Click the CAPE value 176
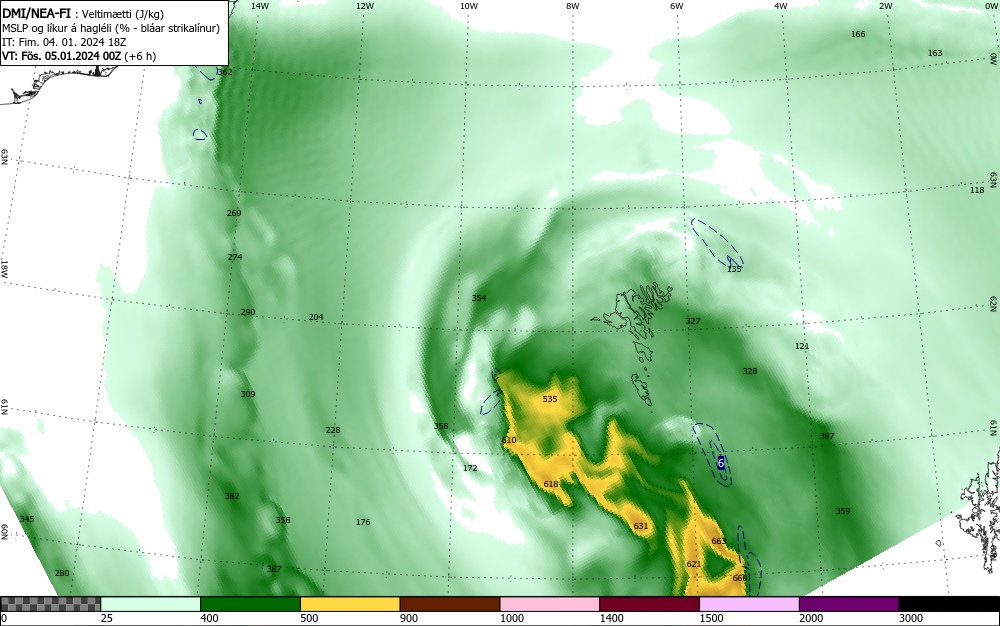The image size is (1000, 626). tap(363, 522)
